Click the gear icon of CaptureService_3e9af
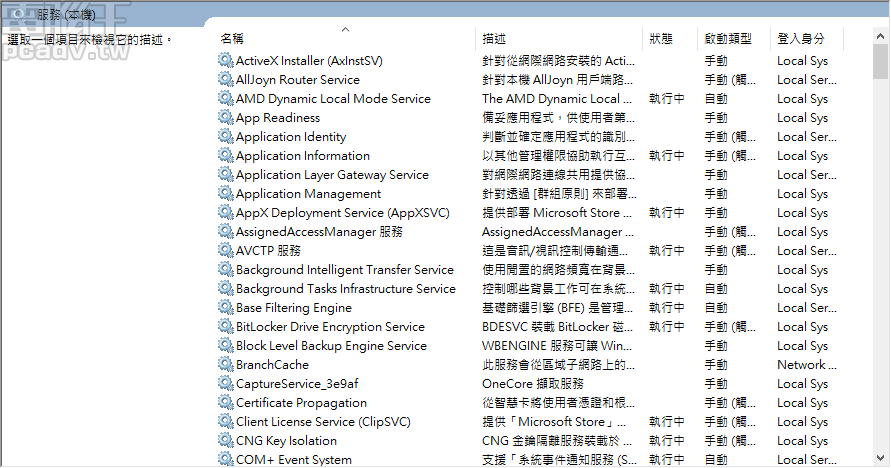The width and height of the screenshot is (891, 468). 226,383
